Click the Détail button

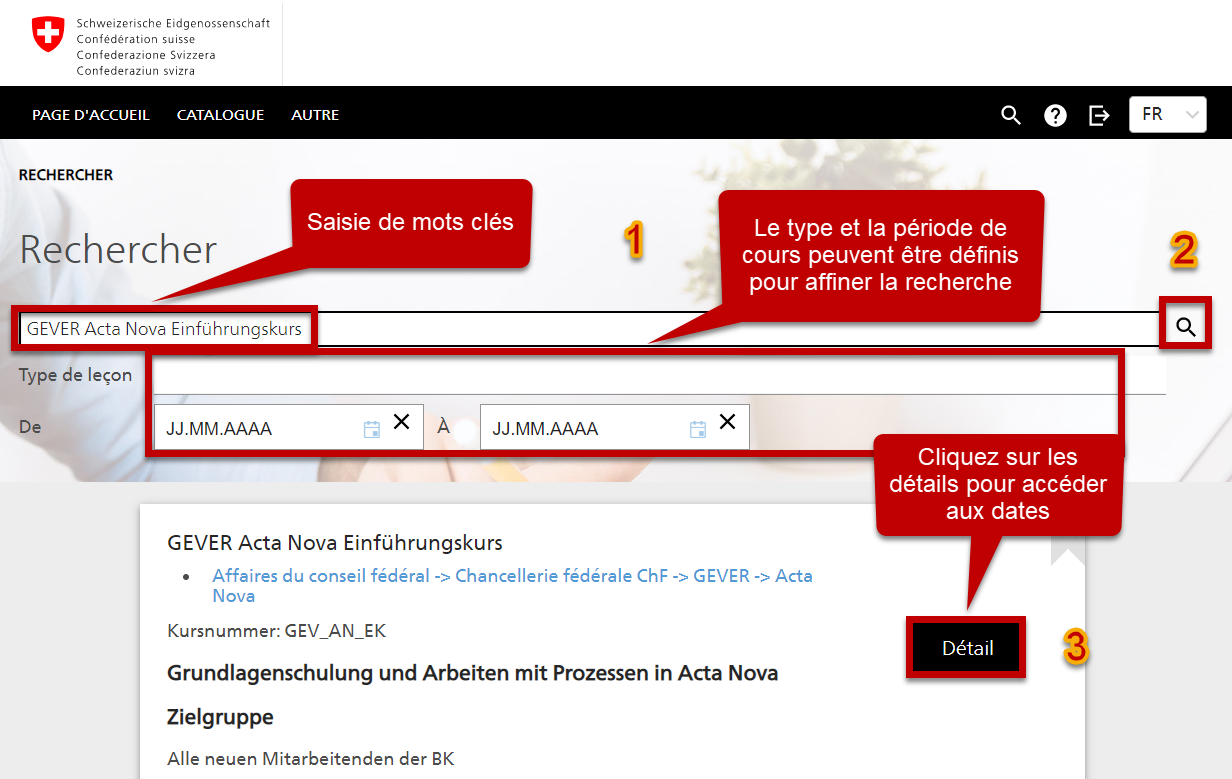coord(967,648)
